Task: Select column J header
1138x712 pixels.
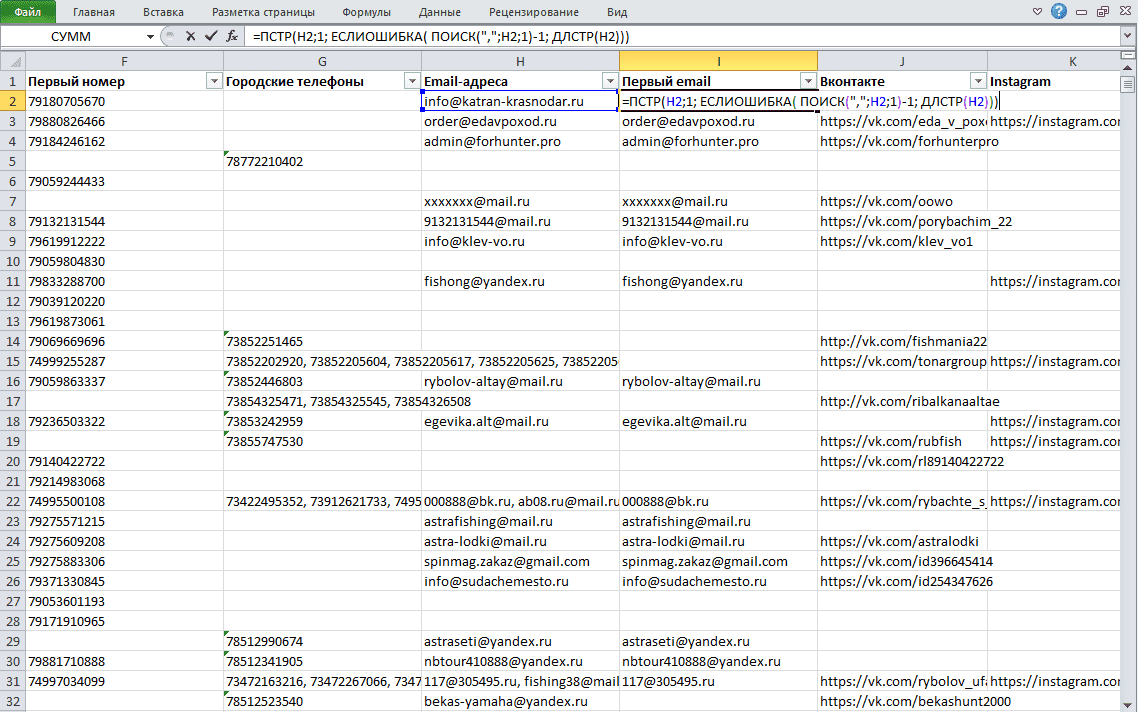Action: (902, 62)
